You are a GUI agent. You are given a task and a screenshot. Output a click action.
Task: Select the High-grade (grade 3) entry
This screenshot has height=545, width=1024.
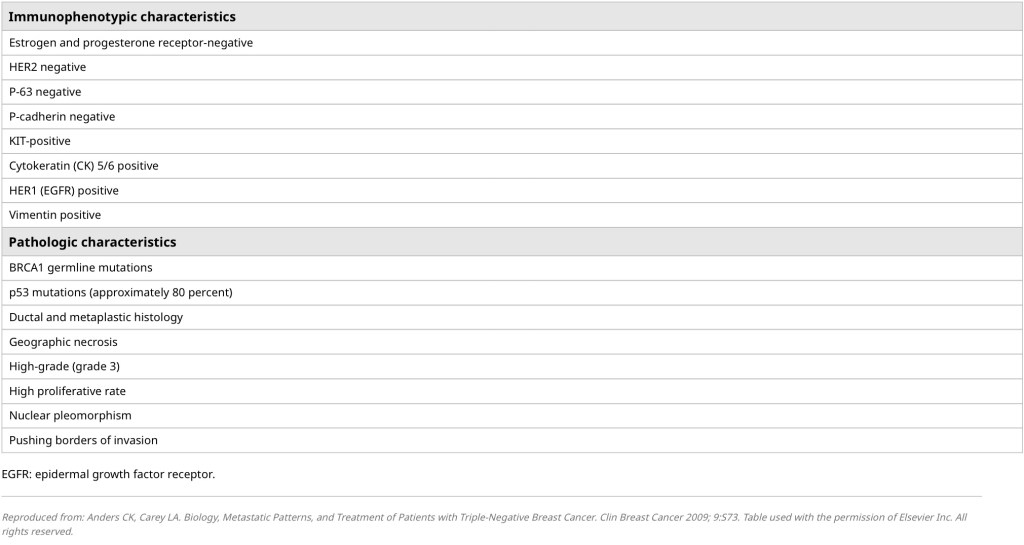pyautogui.click(x=64, y=366)
